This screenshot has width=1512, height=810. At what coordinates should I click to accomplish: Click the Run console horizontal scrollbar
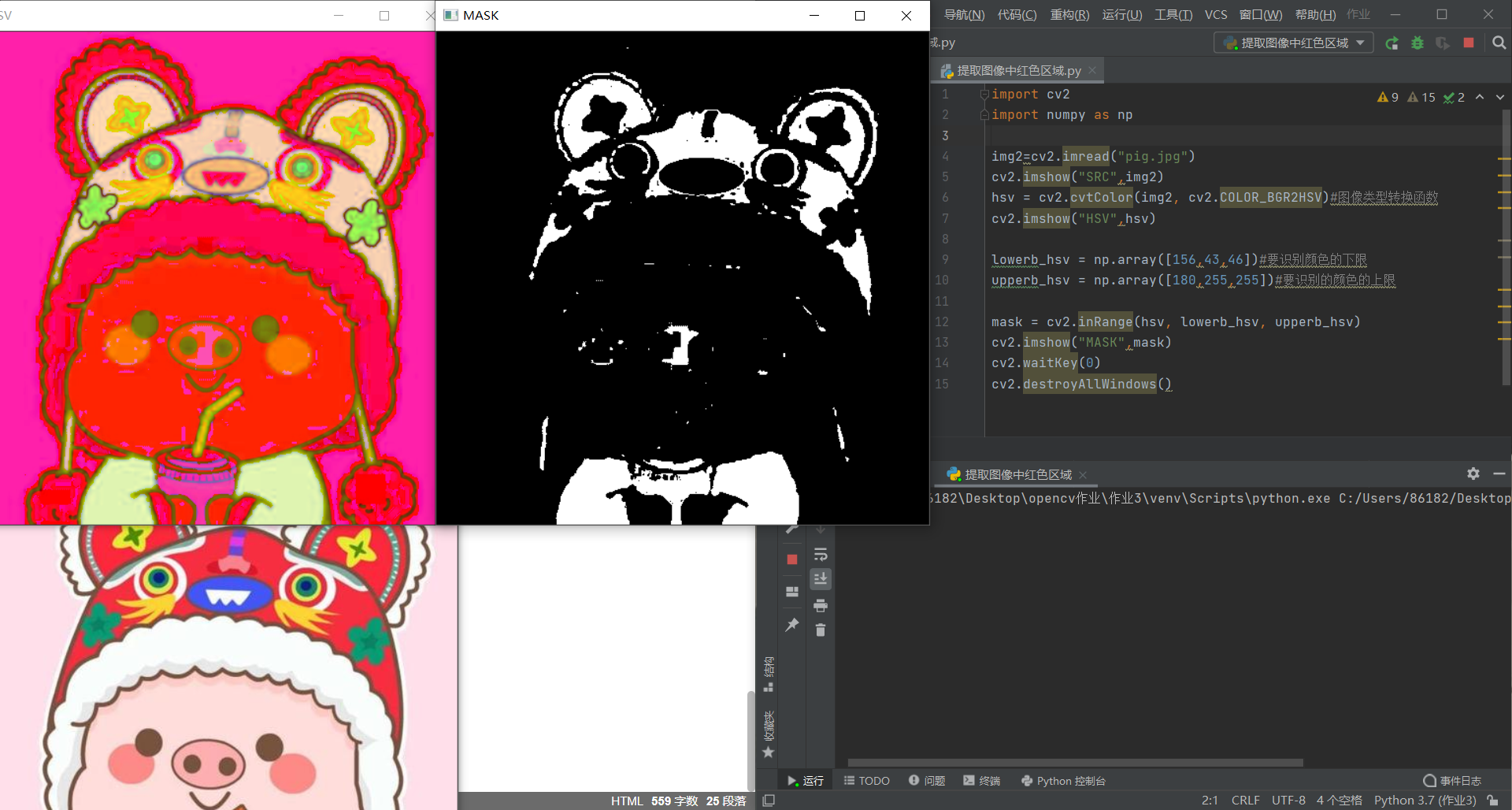click(x=1075, y=763)
